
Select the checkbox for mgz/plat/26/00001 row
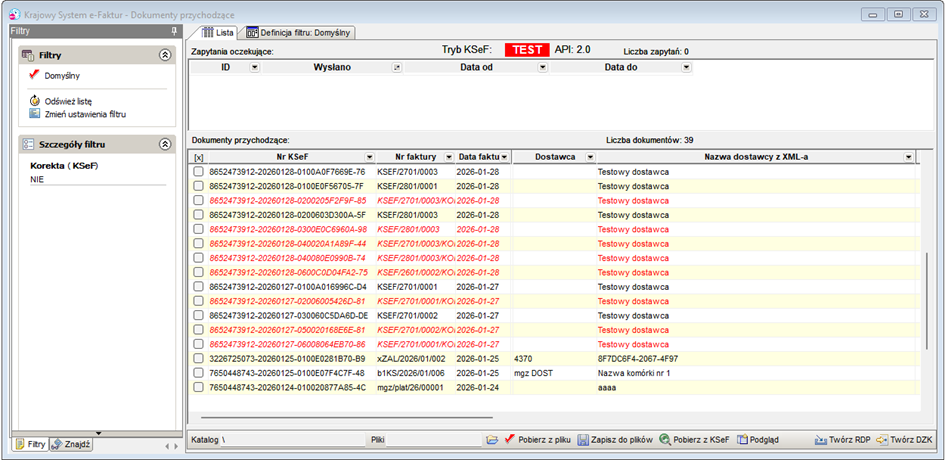tap(198, 388)
